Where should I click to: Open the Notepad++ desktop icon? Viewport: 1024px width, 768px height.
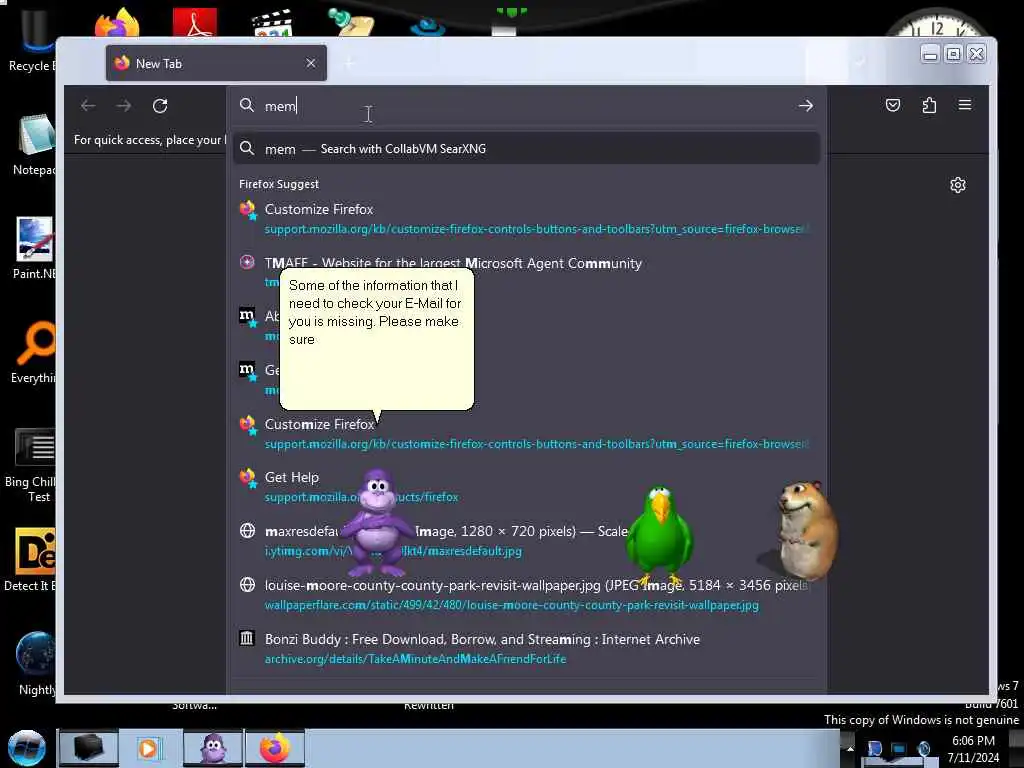point(34,145)
